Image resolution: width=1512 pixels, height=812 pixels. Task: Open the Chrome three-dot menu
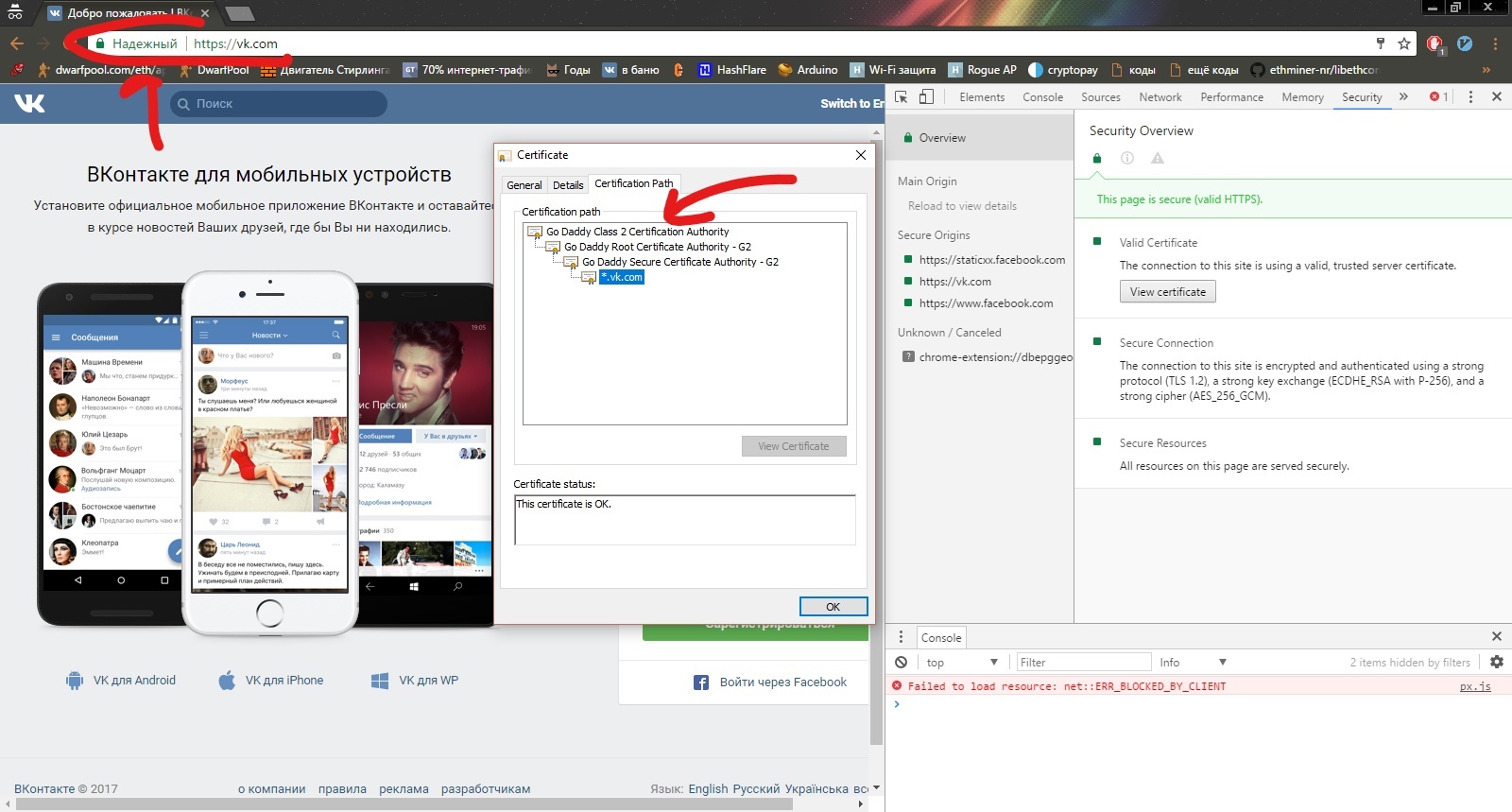point(1495,43)
